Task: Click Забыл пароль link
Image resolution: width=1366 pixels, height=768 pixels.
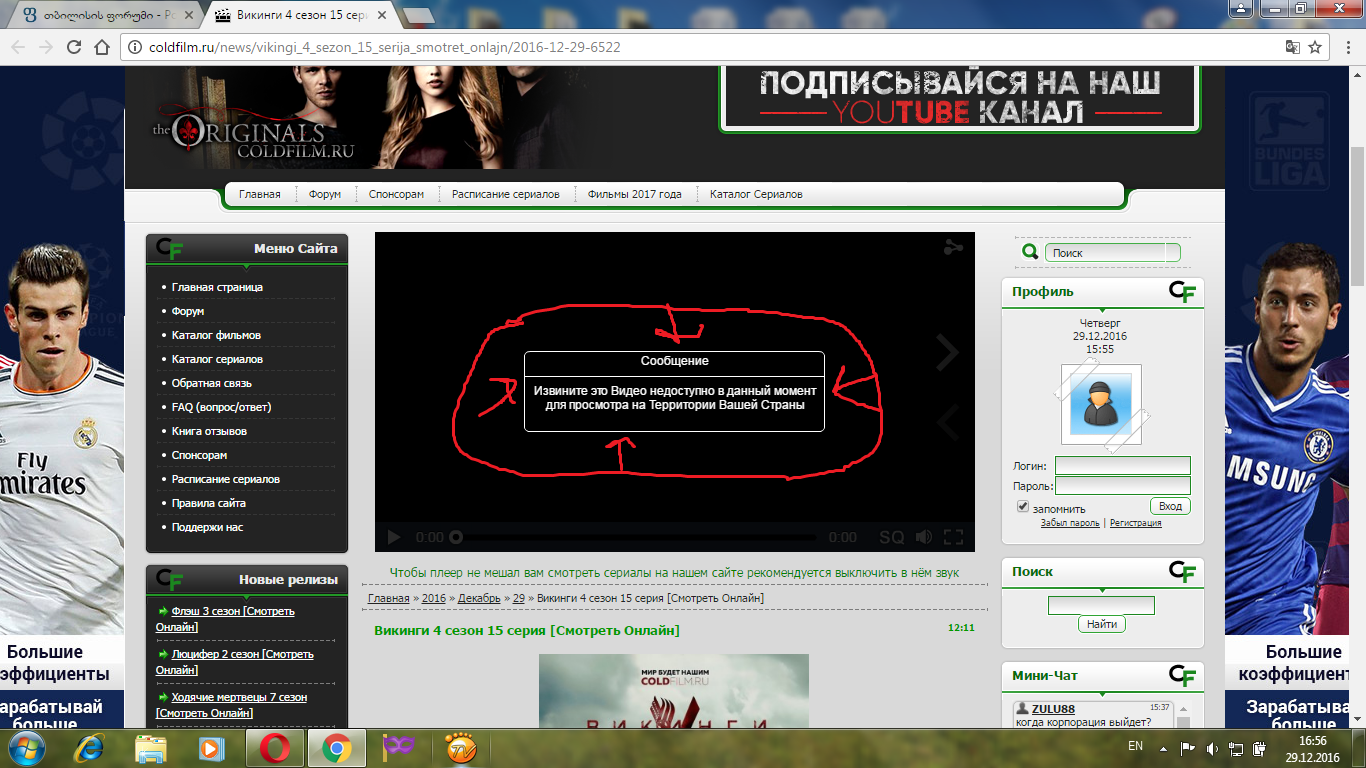Action: (x=1070, y=523)
